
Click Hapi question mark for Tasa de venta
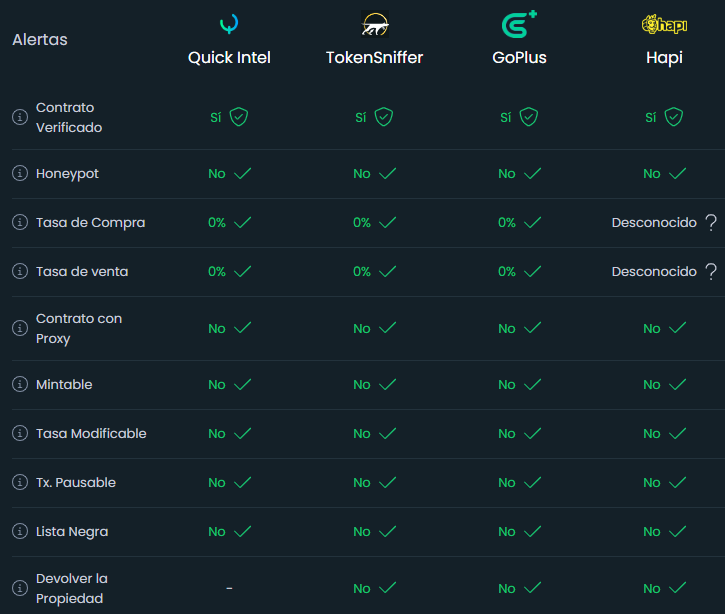pos(711,271)
